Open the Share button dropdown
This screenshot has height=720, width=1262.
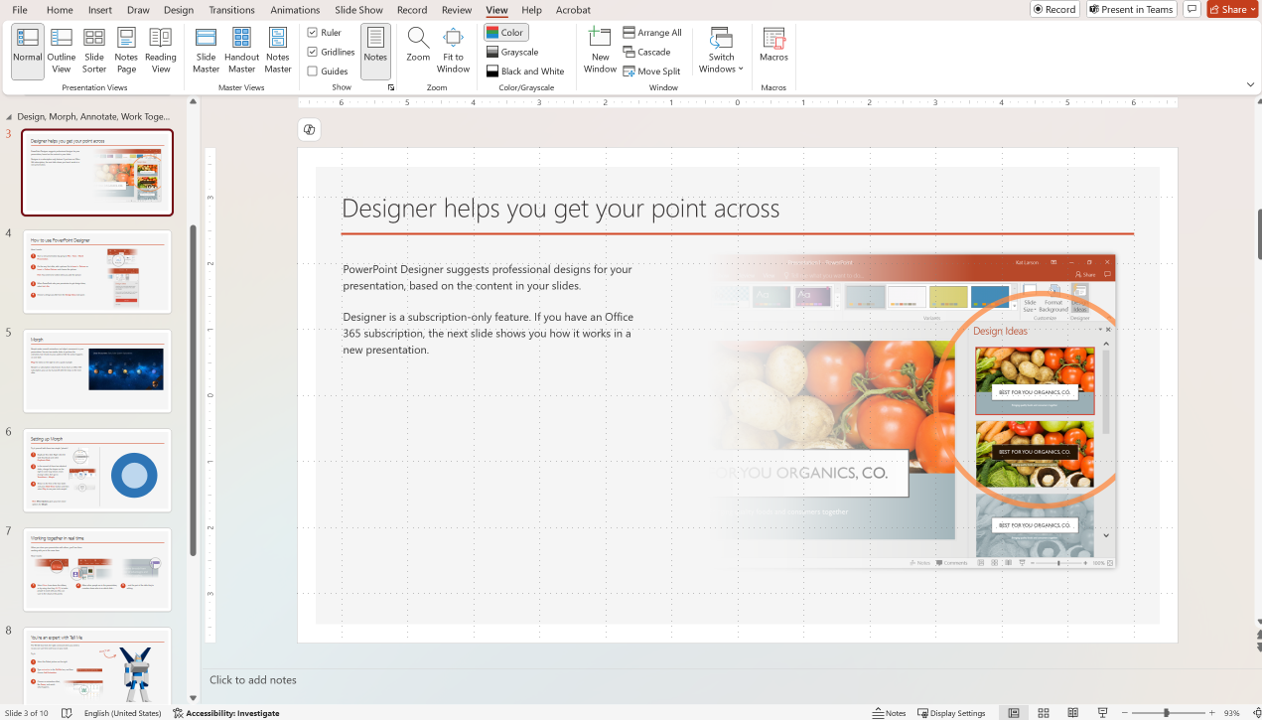click(1253, 9)
